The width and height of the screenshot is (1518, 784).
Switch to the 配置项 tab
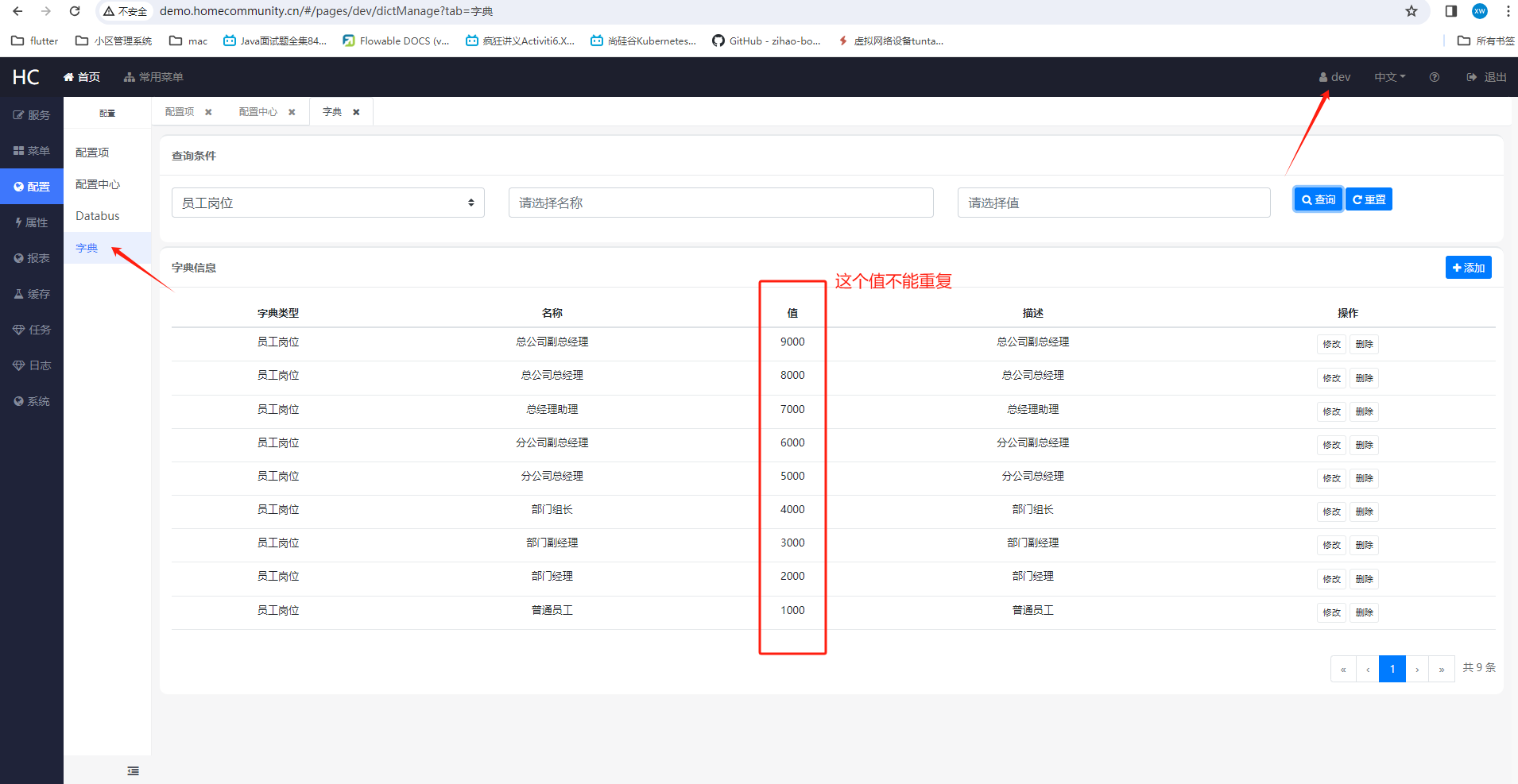(180, 112)
